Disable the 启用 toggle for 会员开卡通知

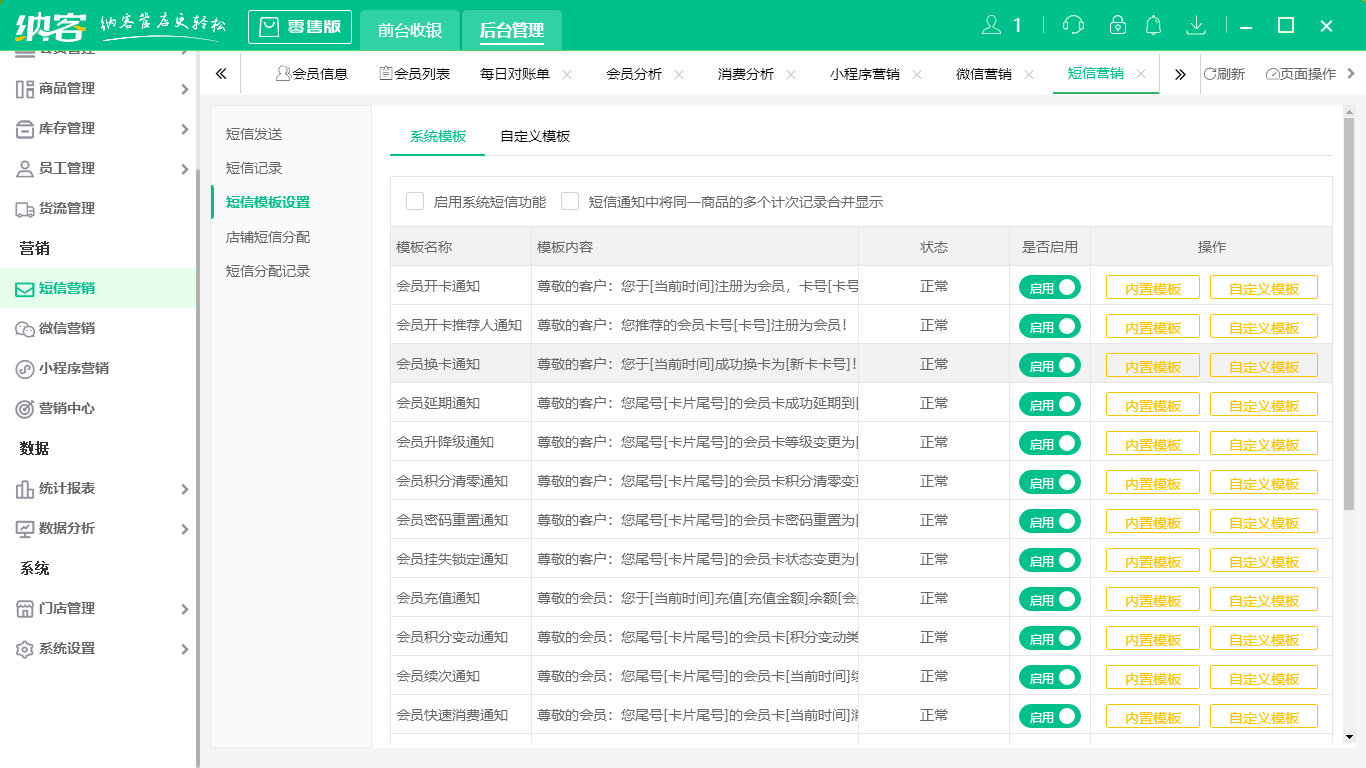(1049, 286)
